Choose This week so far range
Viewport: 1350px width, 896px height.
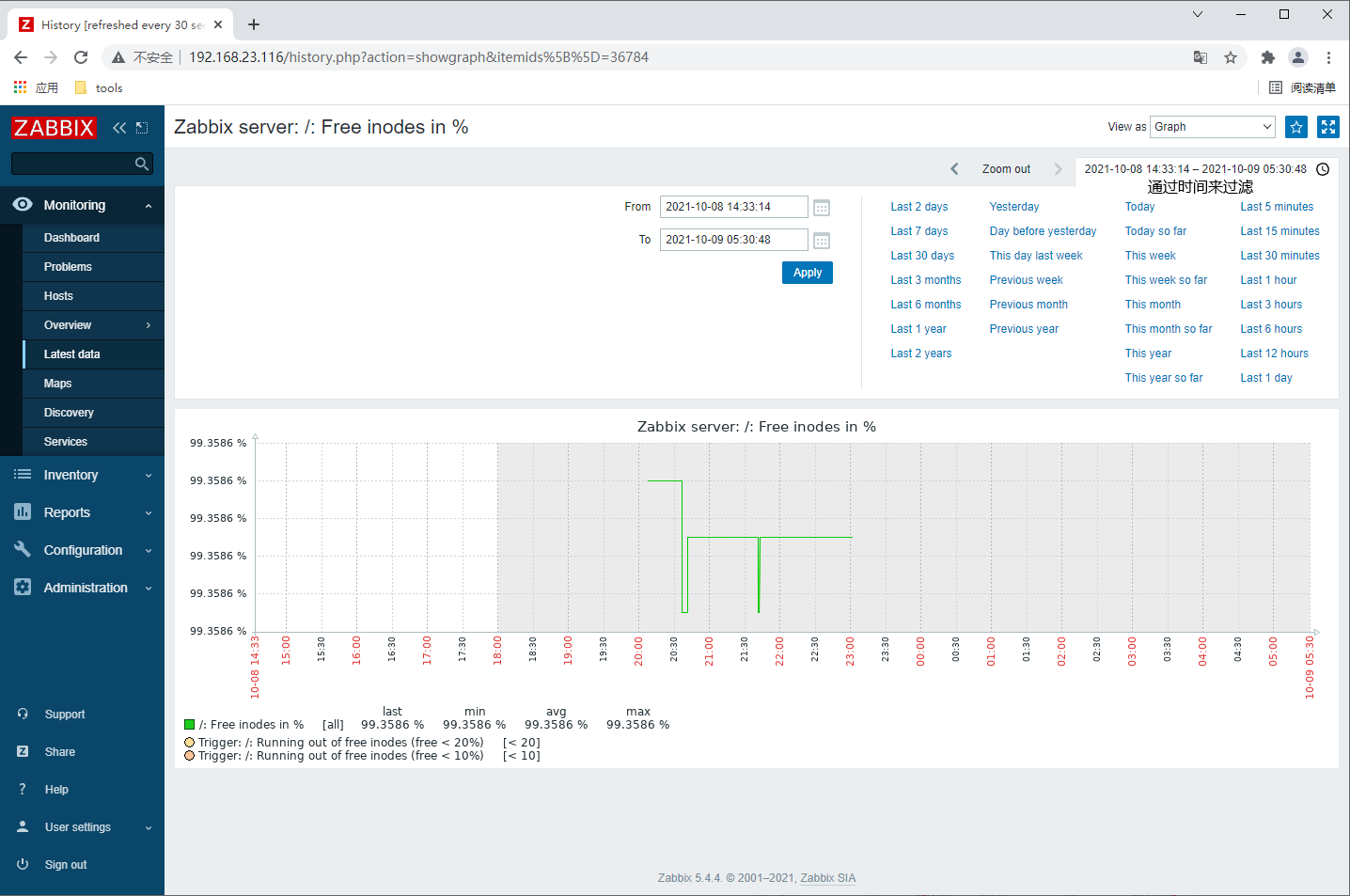pos(1166,280)
